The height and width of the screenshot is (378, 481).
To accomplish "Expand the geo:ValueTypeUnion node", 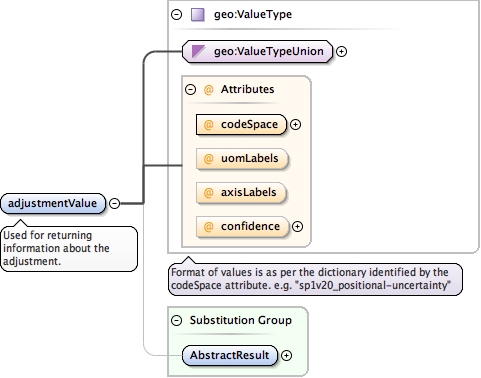I will coord(341,52).
